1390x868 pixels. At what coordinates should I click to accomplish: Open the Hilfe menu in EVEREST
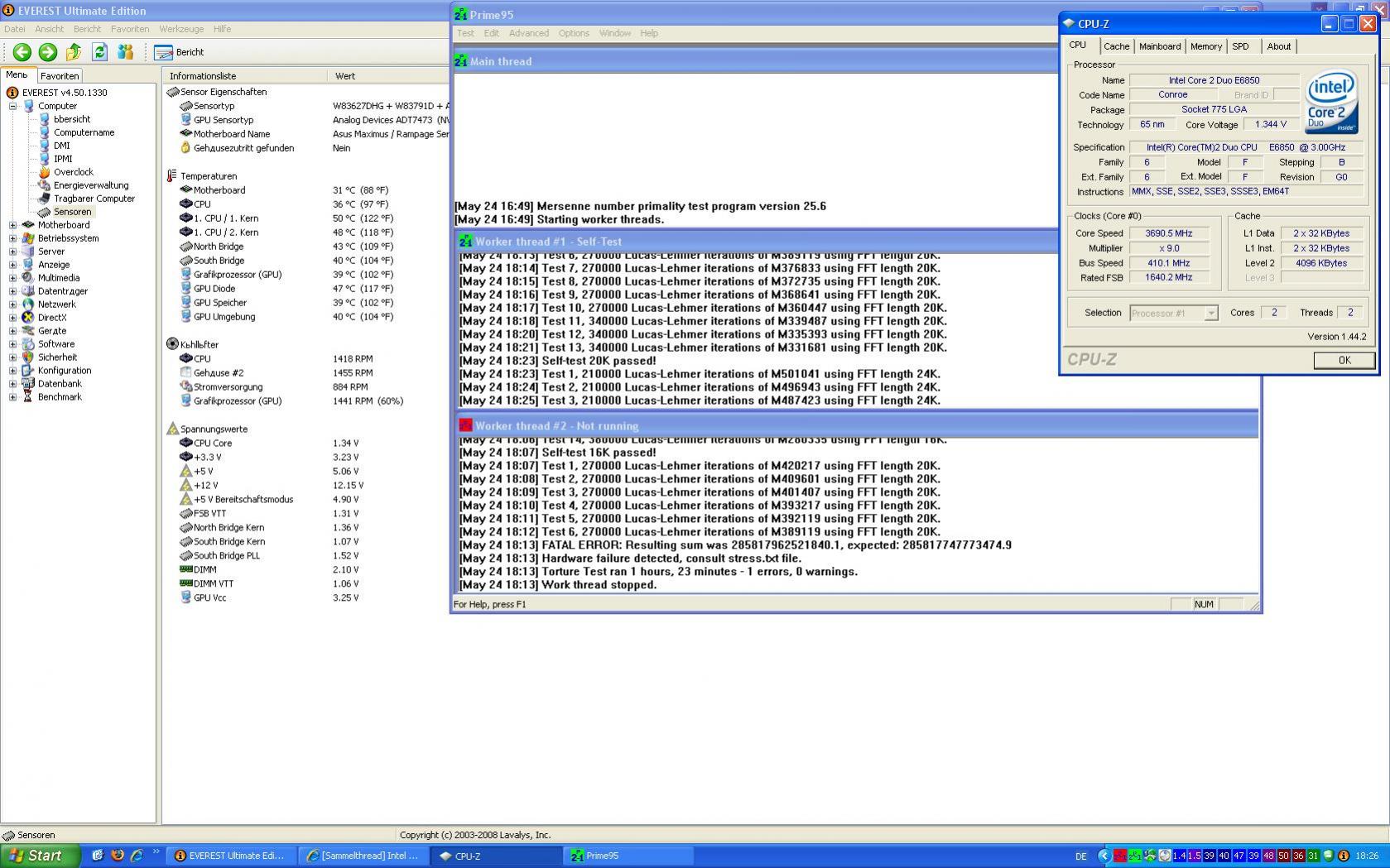(x=222, y=29)
